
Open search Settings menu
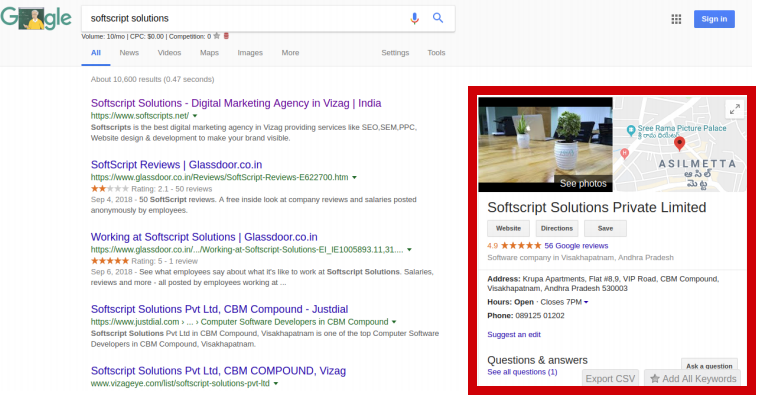[395, 52]
